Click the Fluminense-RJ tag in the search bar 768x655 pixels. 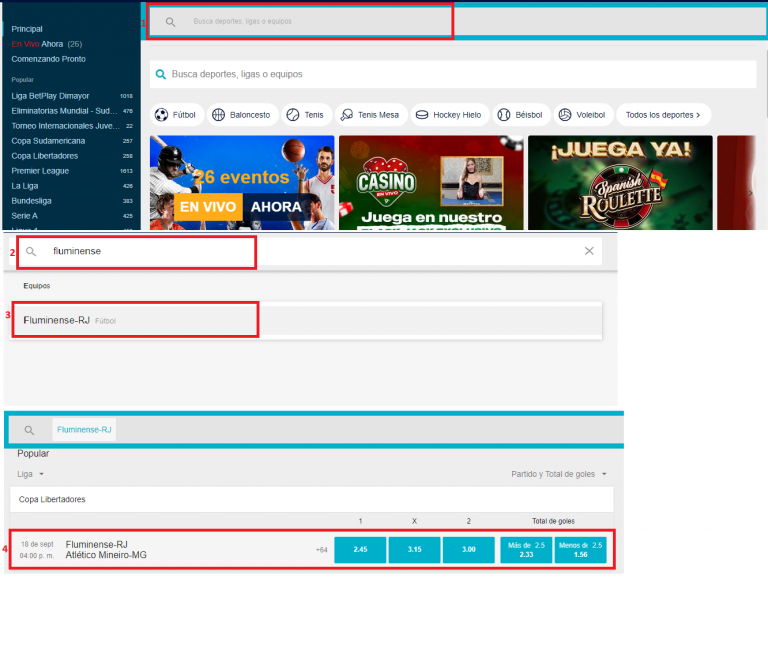(84, 430)
